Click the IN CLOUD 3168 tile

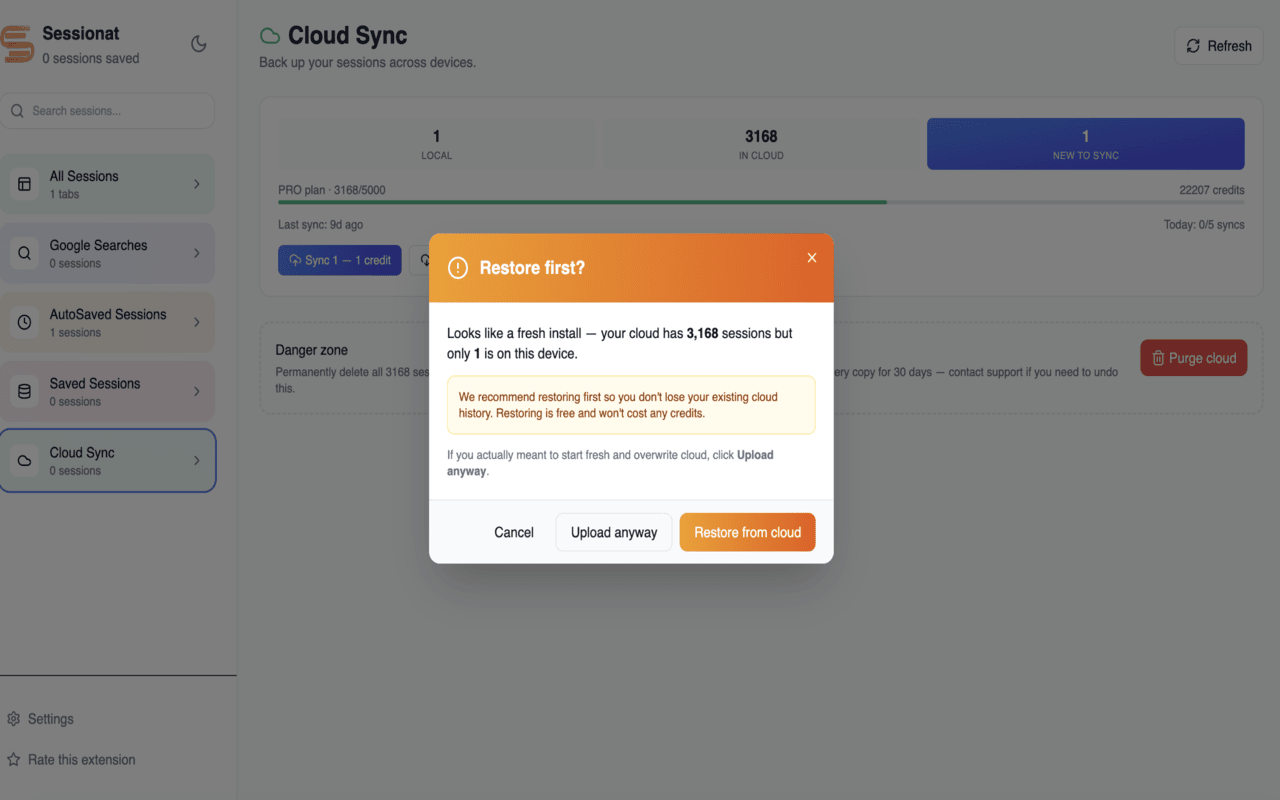click(x=761, y=144)
